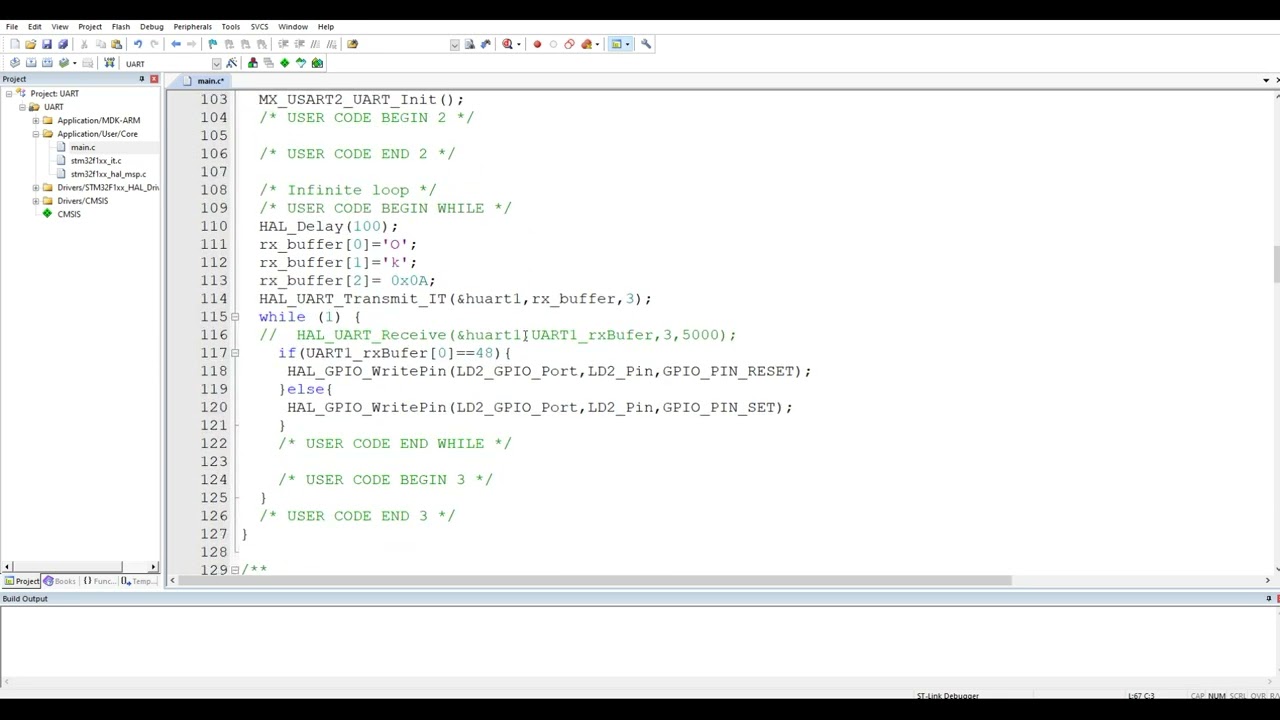Start the debug session magnifier icon
The height and width of the screenshot is (720, 1280).
[507, 44]
